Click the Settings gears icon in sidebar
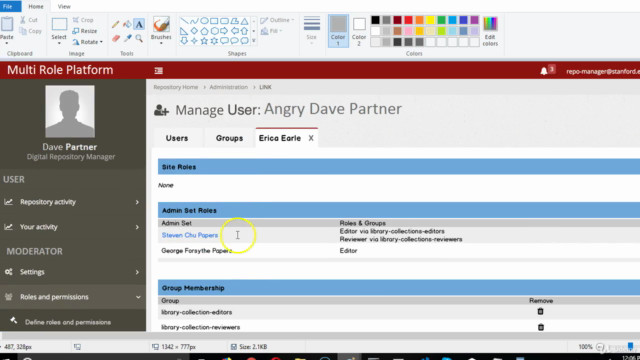Screen dimensions: 640x360 tap(9, 272)
